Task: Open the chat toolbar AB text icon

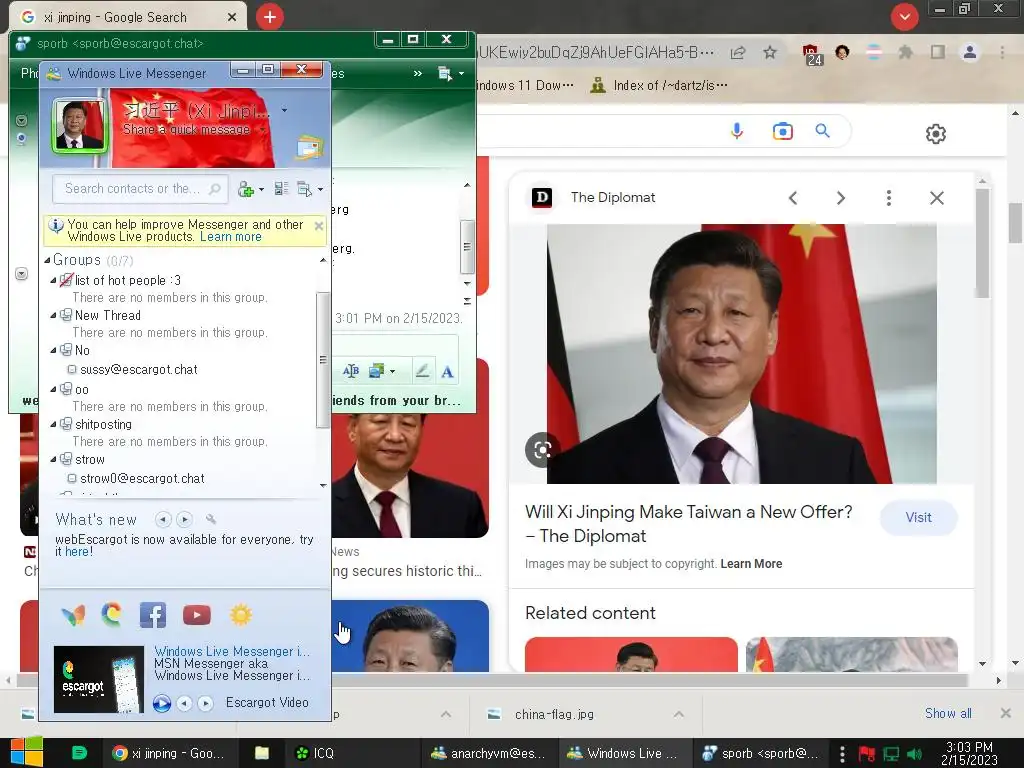Action: click(x=351, y=372)
